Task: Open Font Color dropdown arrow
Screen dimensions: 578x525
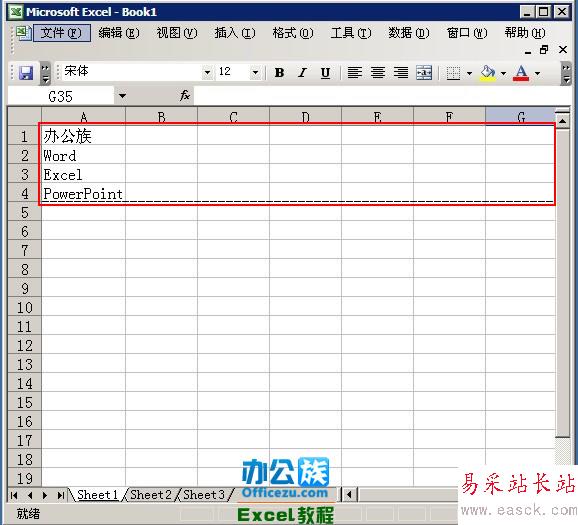Action: (x=537, y=73)
